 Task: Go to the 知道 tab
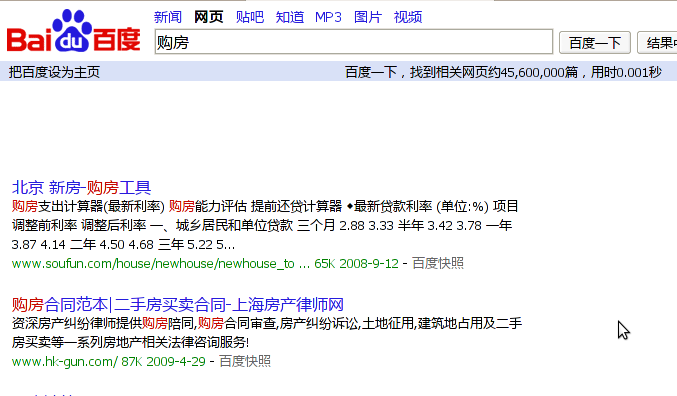pos(290,17)
